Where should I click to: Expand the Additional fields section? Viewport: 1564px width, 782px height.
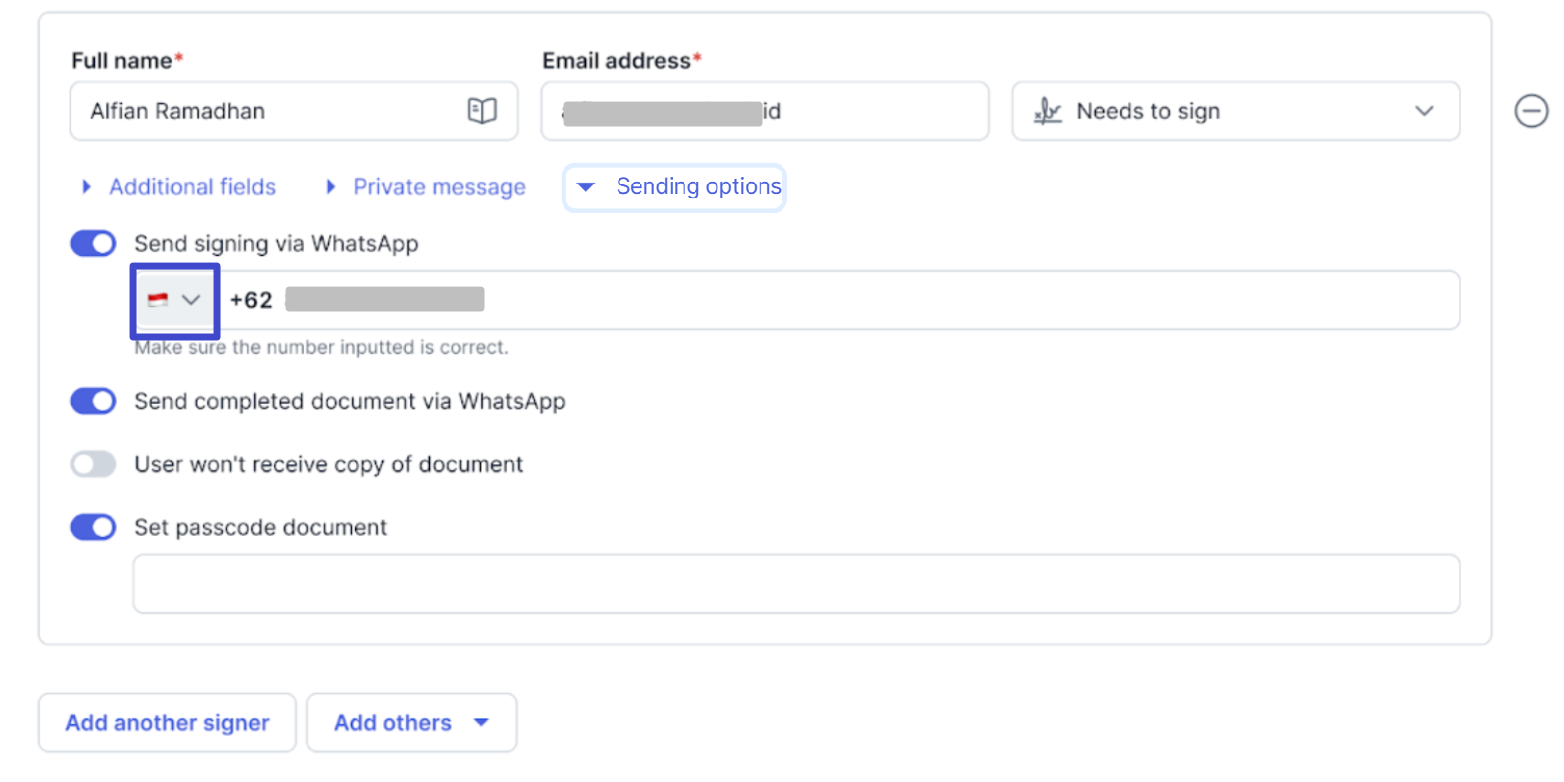point(192,187)
